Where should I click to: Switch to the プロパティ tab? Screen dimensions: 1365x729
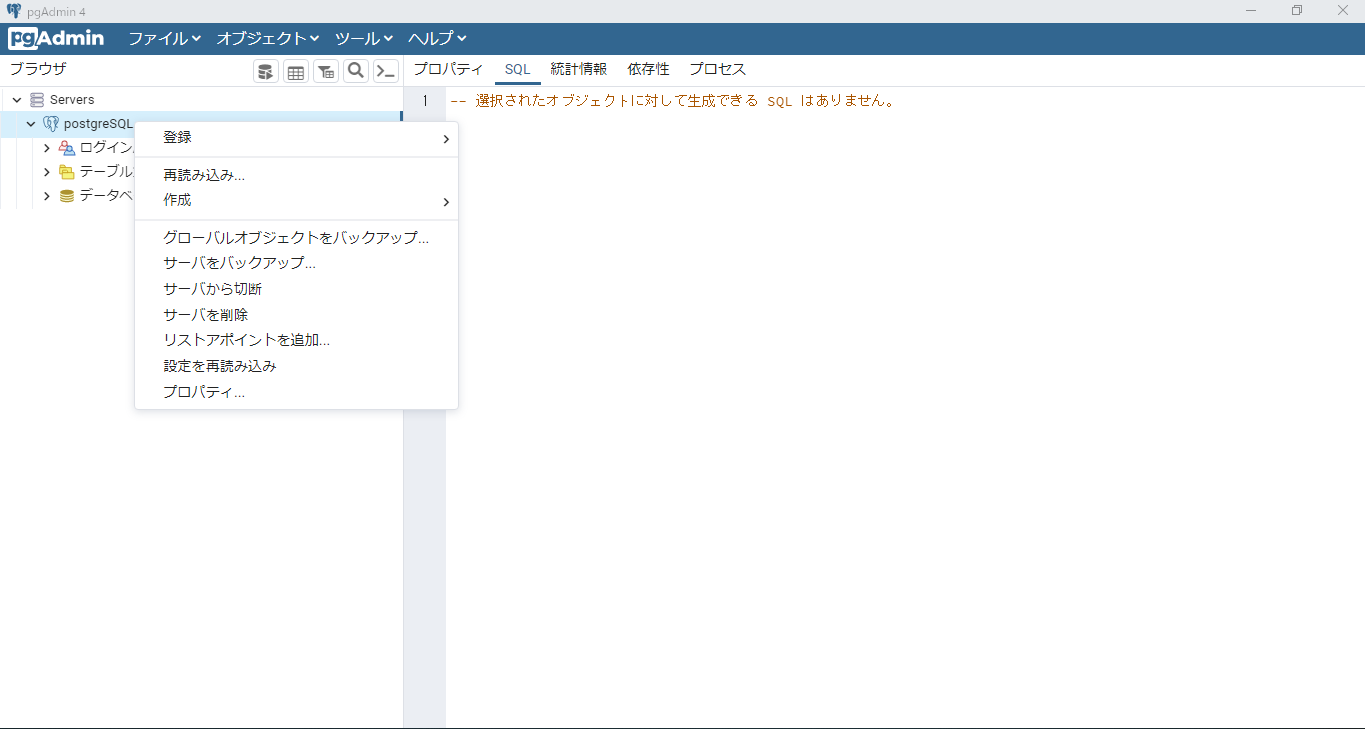448,69
